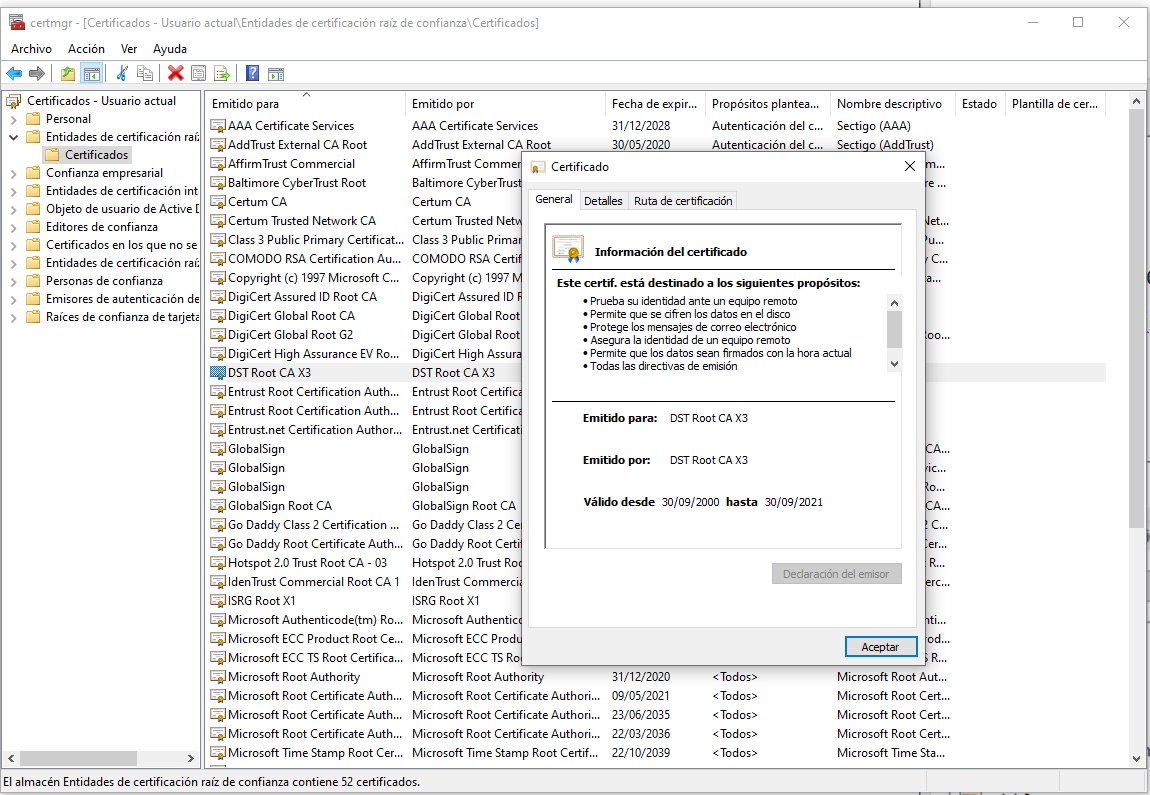Click the Export list toolbar icon
The image size is (1150, 795).
(x=222, y=73)
